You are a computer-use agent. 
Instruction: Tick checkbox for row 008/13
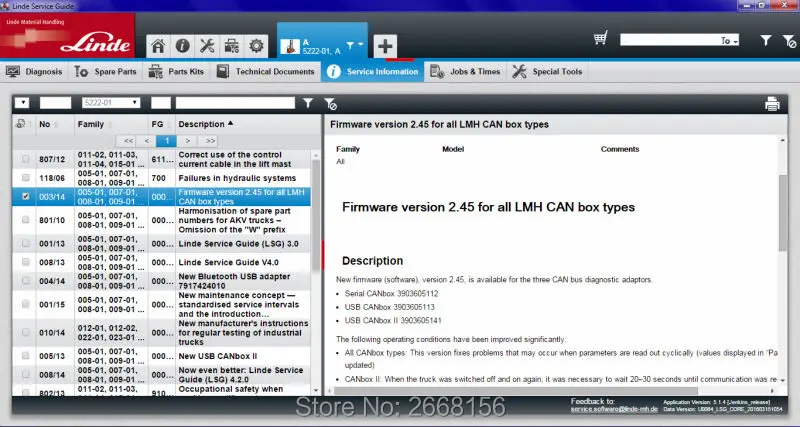(x=26, y=262)
